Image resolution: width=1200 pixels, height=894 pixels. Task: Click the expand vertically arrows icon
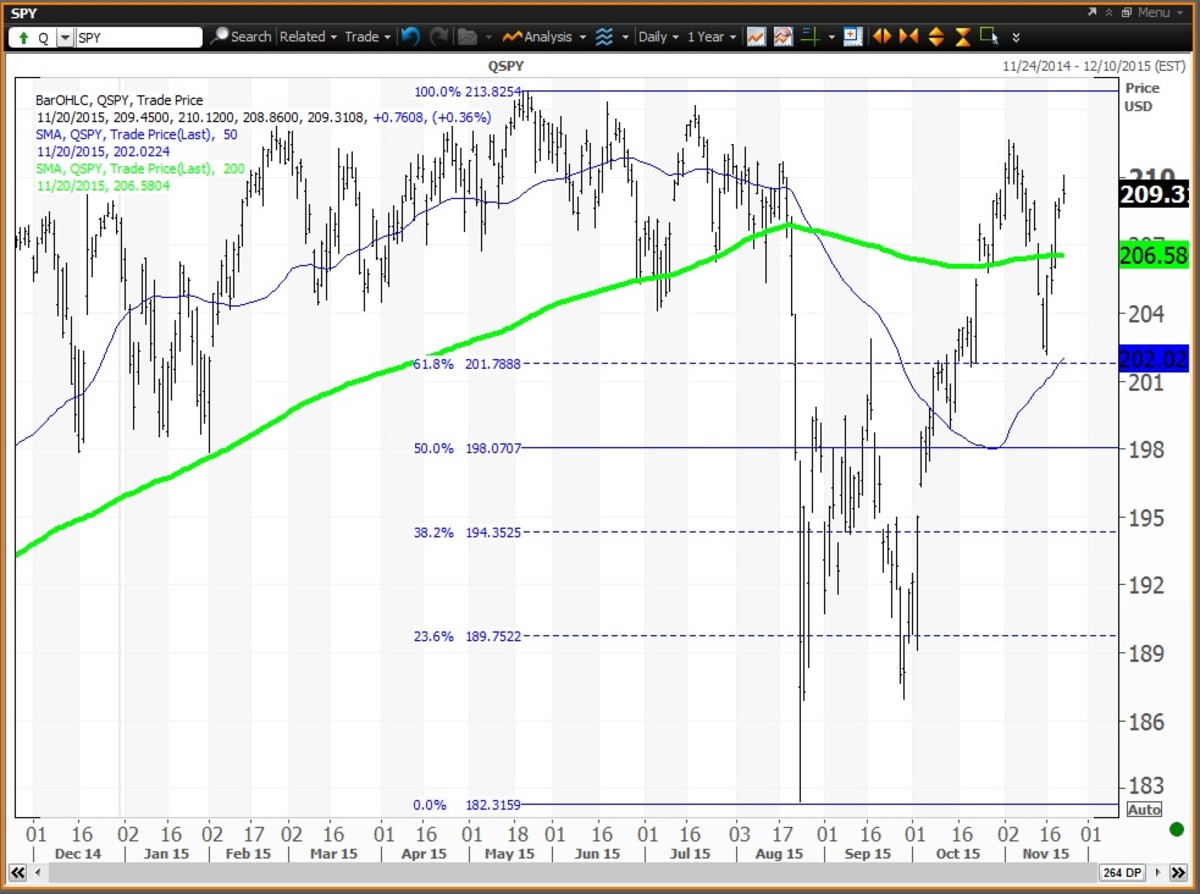coord(936,37)
